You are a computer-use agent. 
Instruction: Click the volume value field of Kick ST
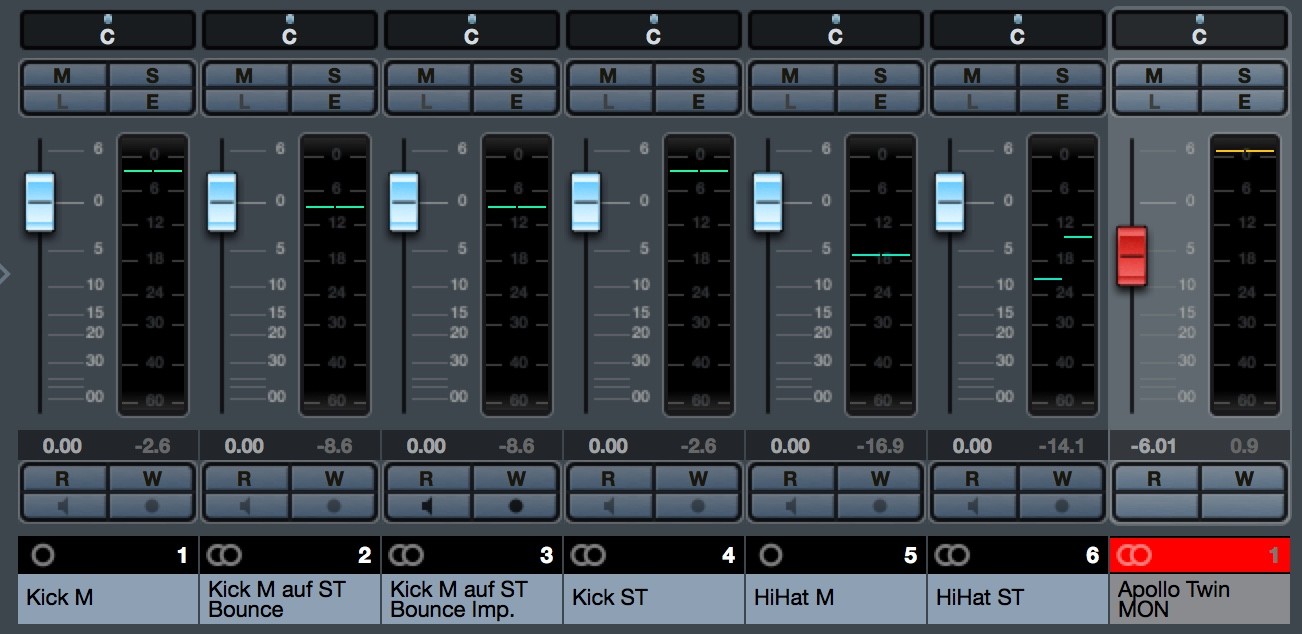[x=608, y=446]
